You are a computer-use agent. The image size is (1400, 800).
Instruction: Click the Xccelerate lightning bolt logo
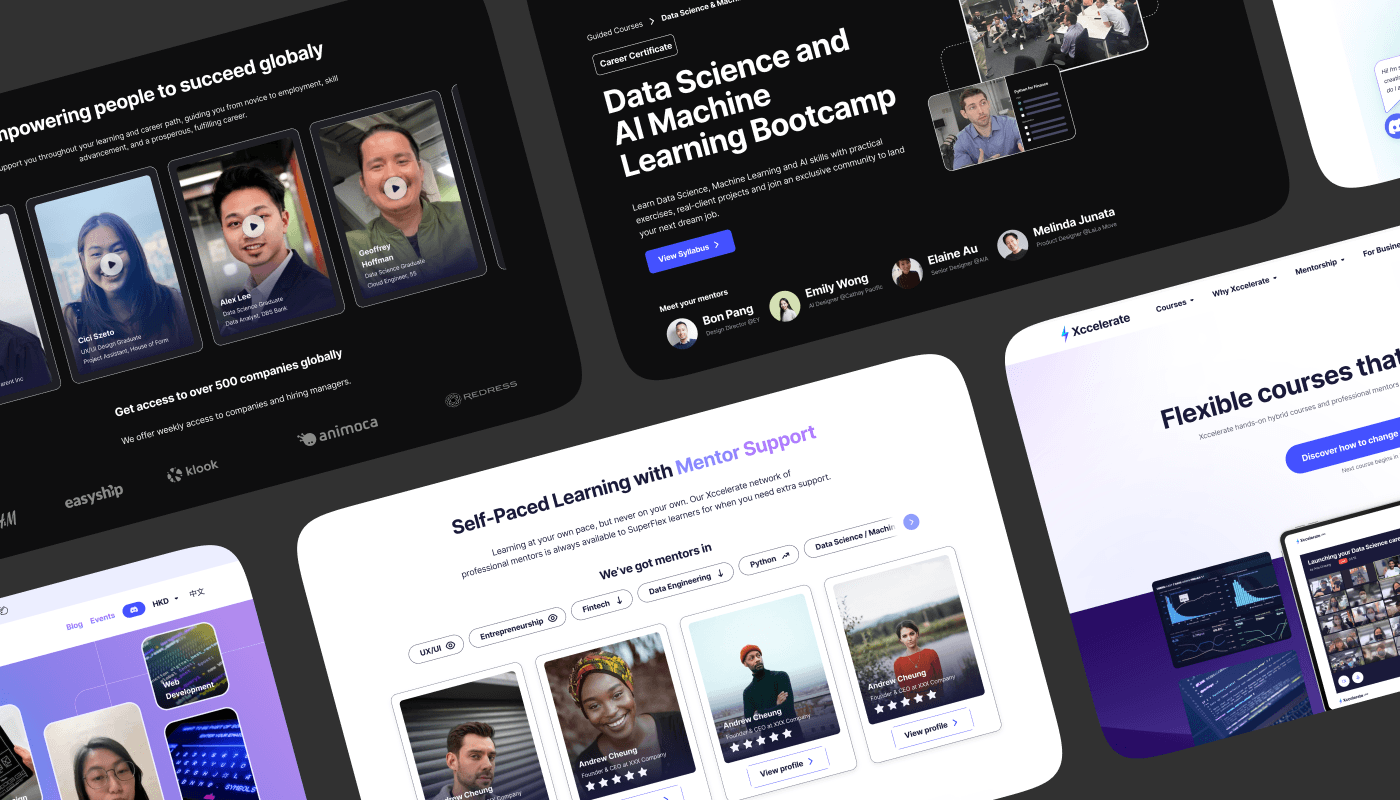(x=1064, y=333)
